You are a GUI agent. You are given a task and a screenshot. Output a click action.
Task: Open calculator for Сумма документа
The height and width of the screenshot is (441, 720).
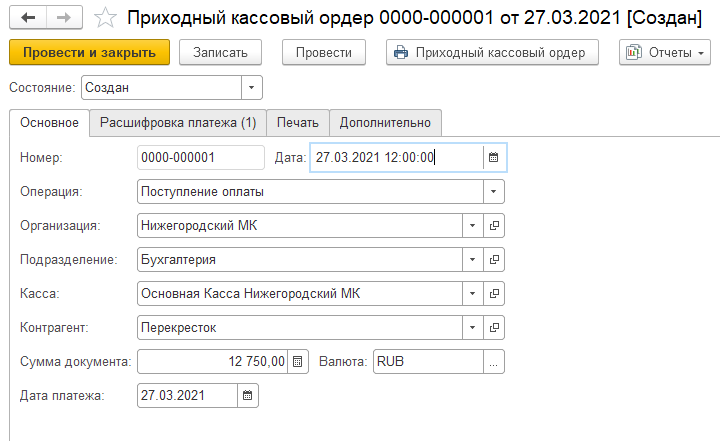297,361
